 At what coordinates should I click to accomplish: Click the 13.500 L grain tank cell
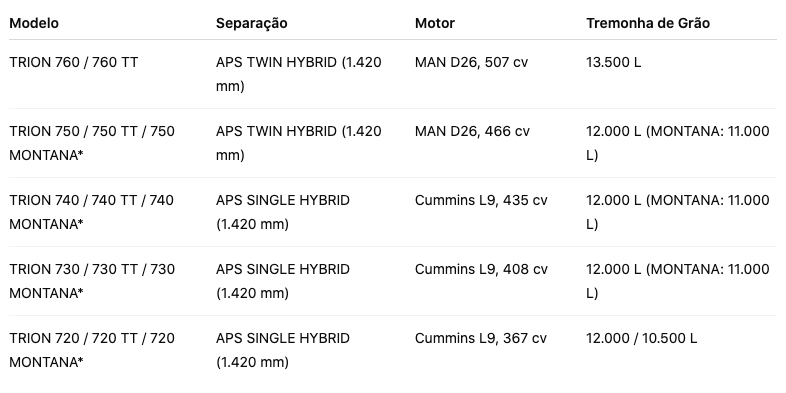click(x=614, y=63)
